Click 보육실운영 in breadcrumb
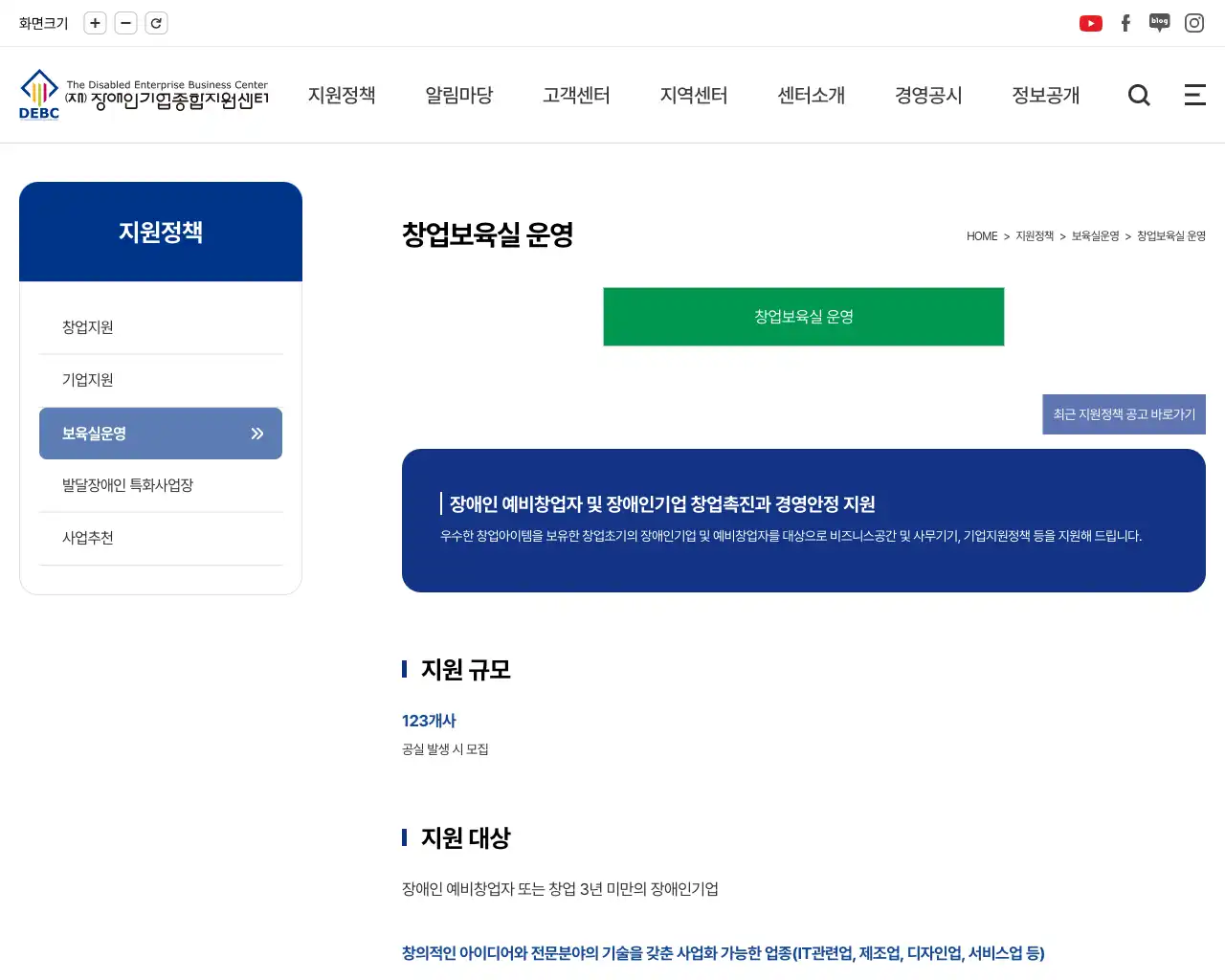This screenshot has width=1225, height=980. coord(1096,236)
